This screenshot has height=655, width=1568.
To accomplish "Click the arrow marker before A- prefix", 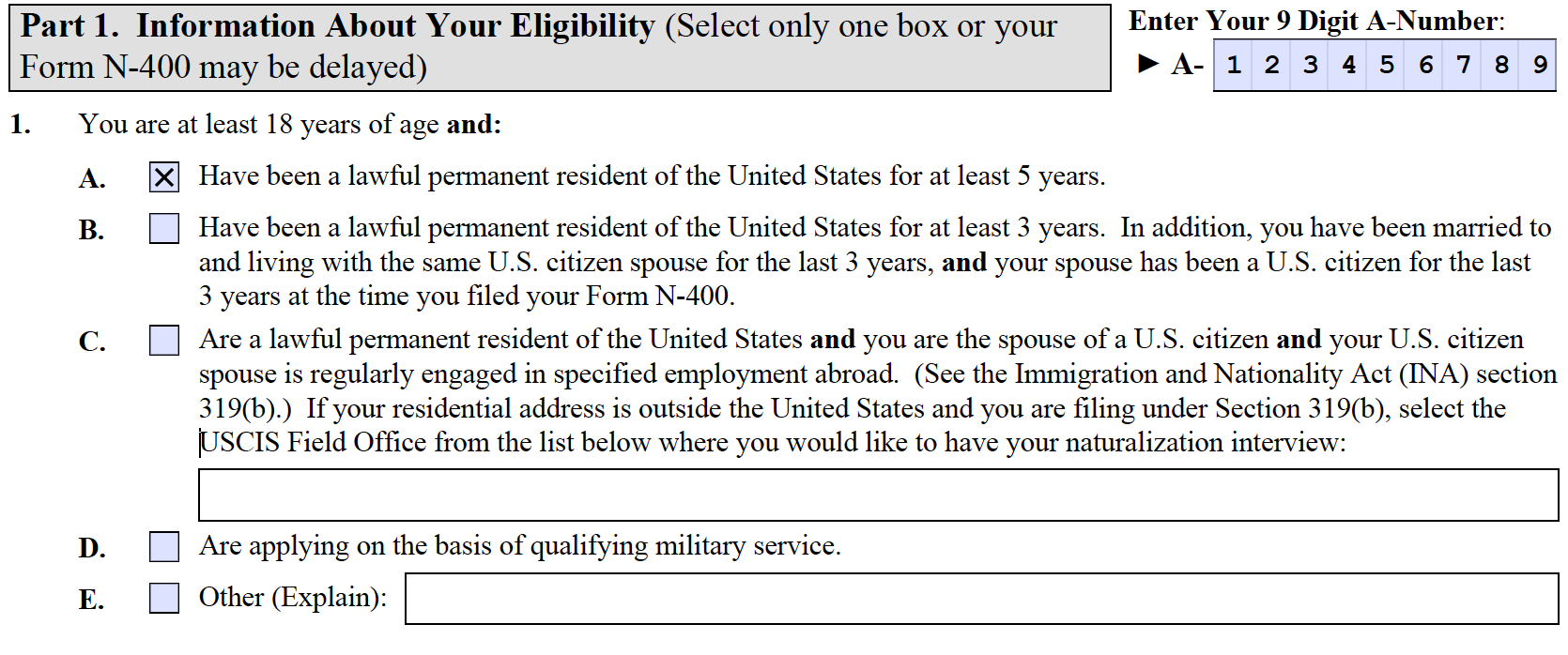I will [x=1147, y=64].
